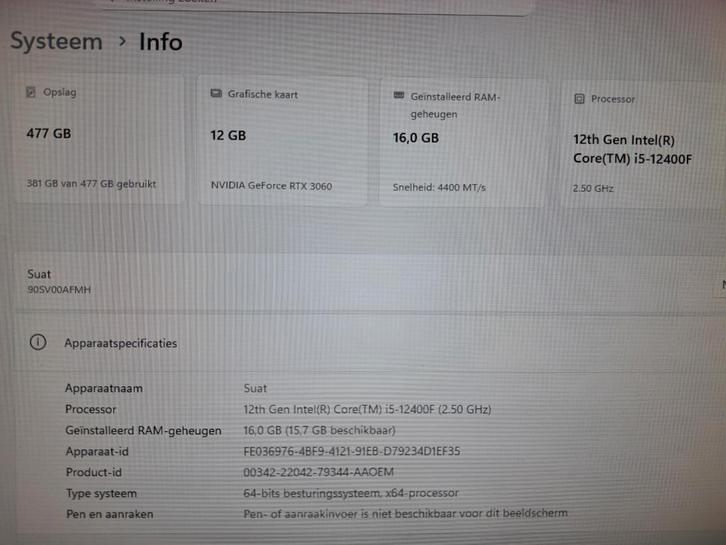Screen dimensions: 726x545
Task: Open the Geïnstalleerd RAM-geheugen card
Action: click(x=463, y=143)
